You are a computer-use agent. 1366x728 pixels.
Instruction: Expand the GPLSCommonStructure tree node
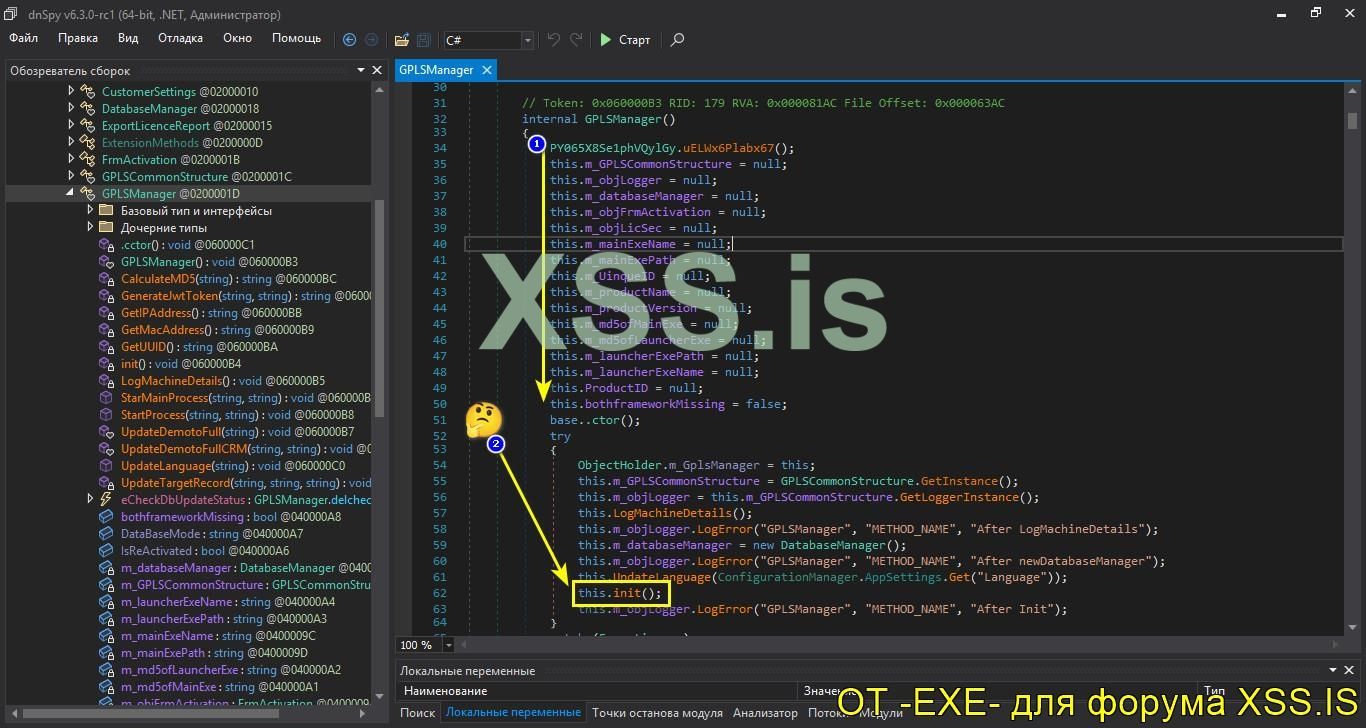(x=71, y=177)
